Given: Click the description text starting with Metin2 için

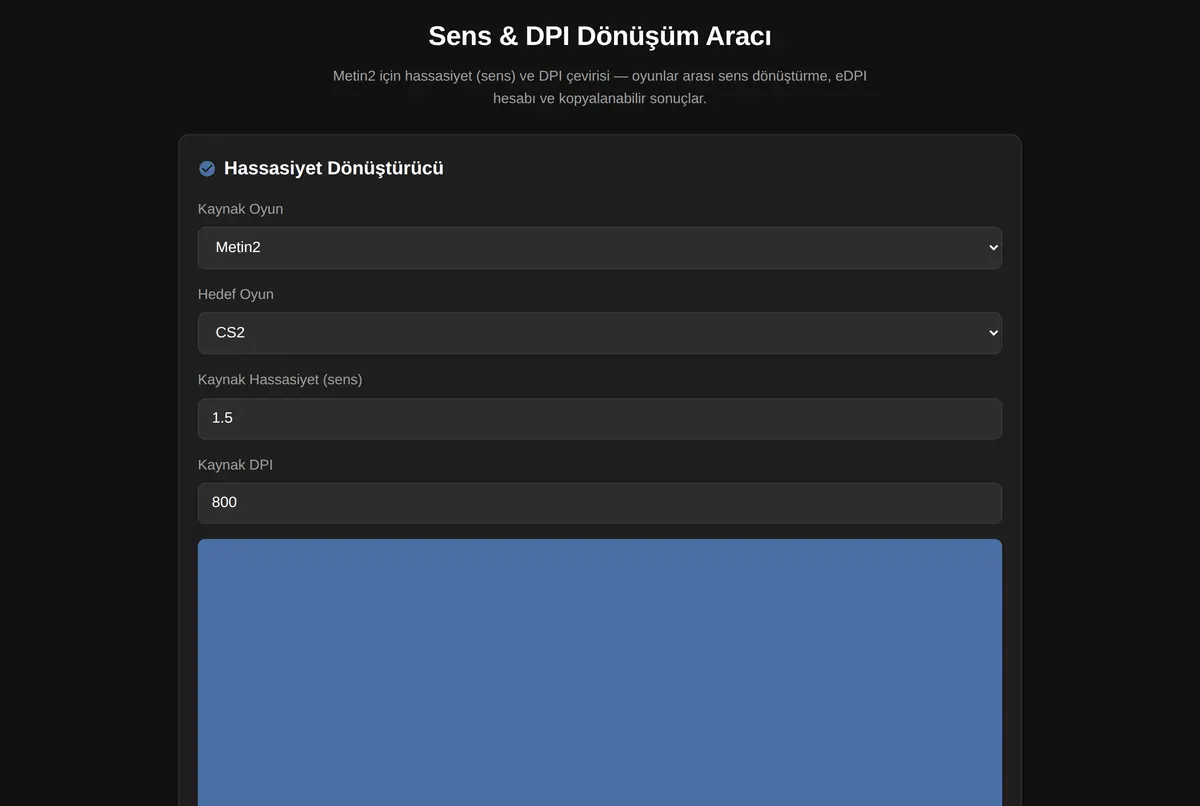Looking at the screenshot, I should (x=600, y=87).
